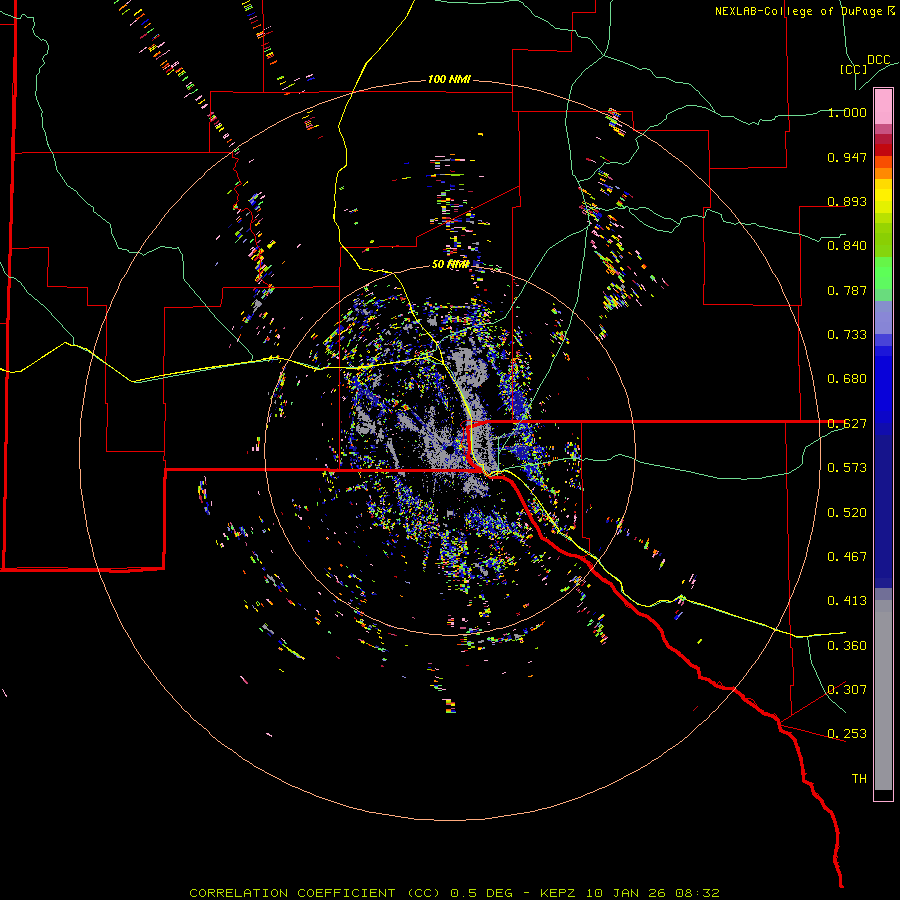Click the 0.680 color scale value
900x900 pixels.
(847, 379)
